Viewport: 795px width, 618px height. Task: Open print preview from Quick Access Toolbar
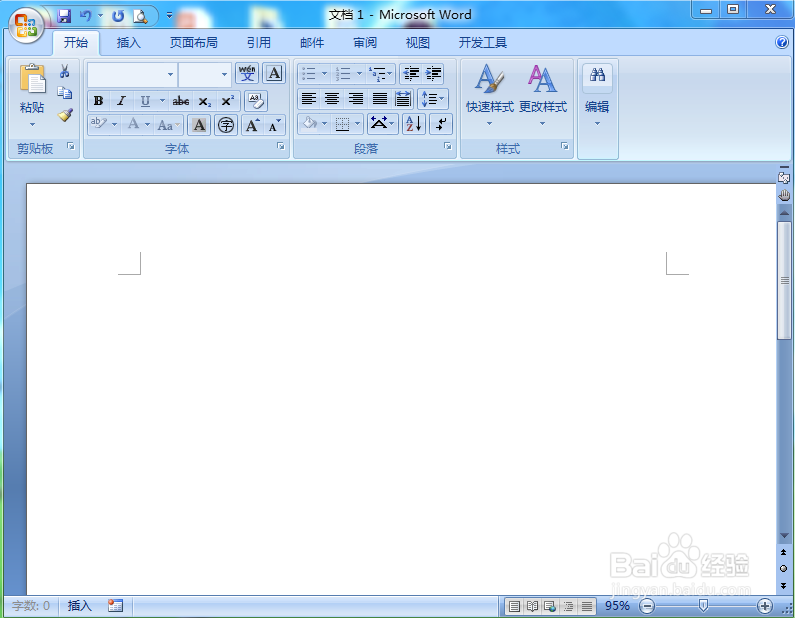point(140,16)
